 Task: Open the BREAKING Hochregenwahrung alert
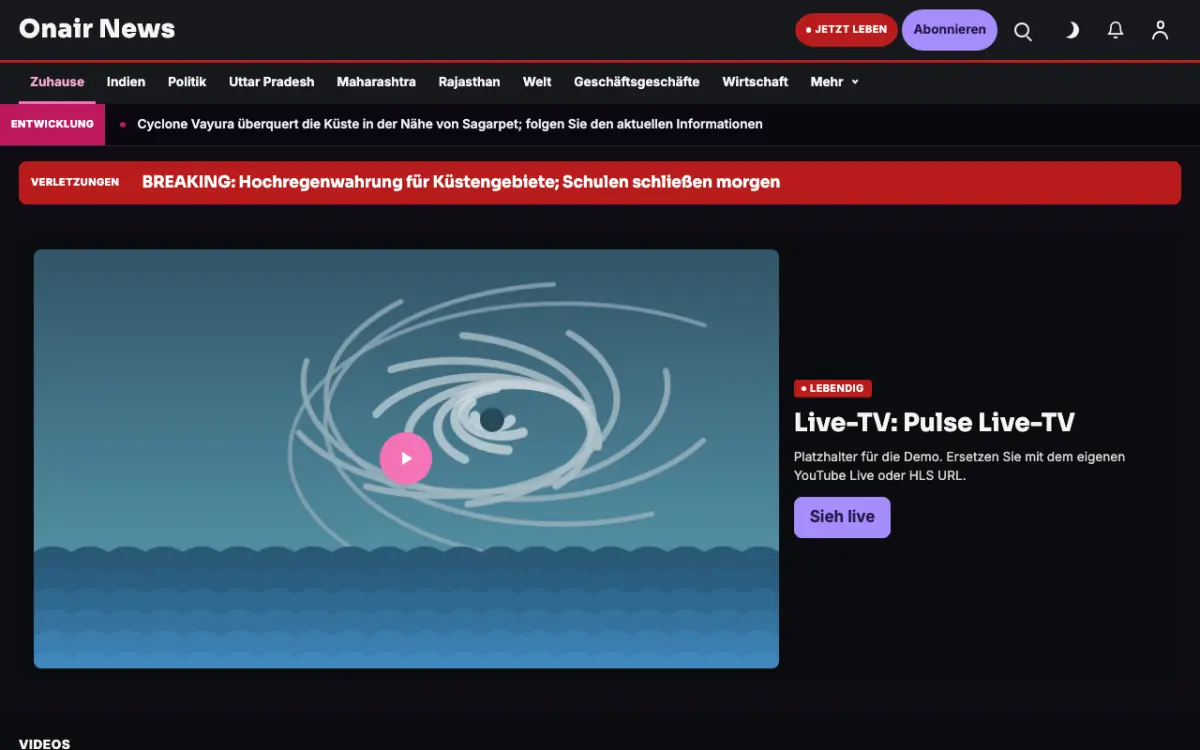(x=461, y=182)
